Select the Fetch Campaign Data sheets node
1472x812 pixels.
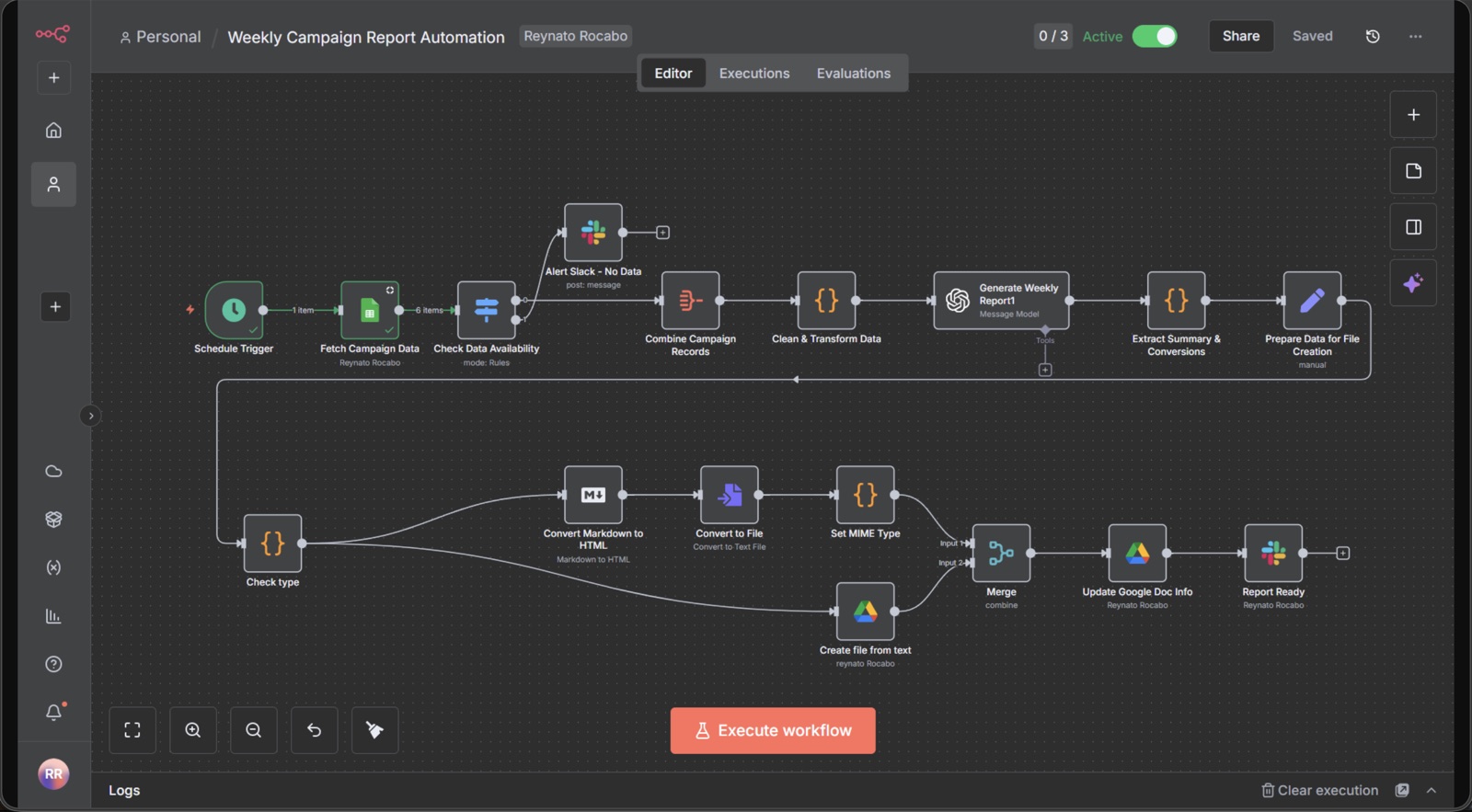coord(370,310)
